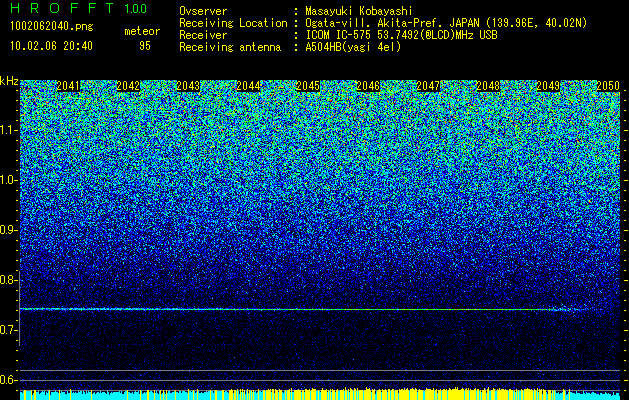Click the Receiving antenna label
This screenshot has height=400, width=629.
pos(230,47)
